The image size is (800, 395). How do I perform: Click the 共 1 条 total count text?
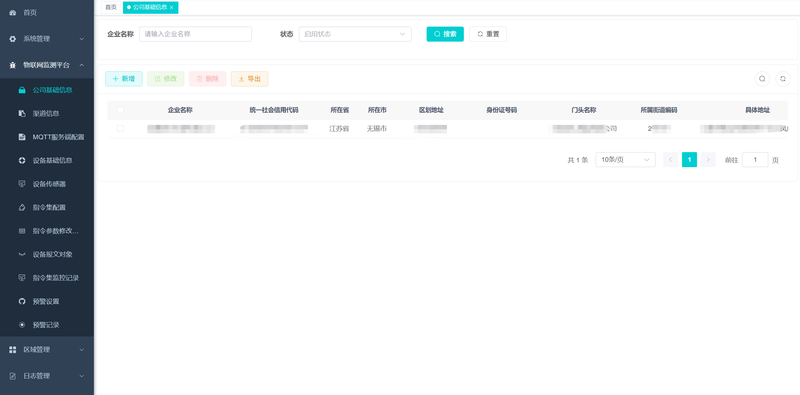(578, 160)
